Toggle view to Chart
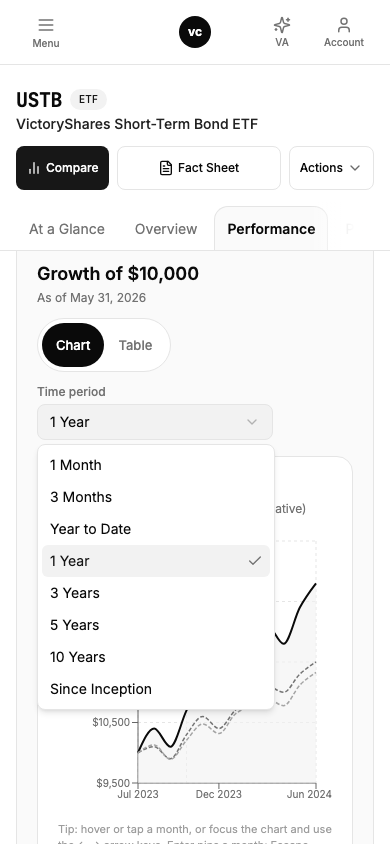The height and width of the screenshot is (844, 390). pyautogui.click(x=73, y=345)
